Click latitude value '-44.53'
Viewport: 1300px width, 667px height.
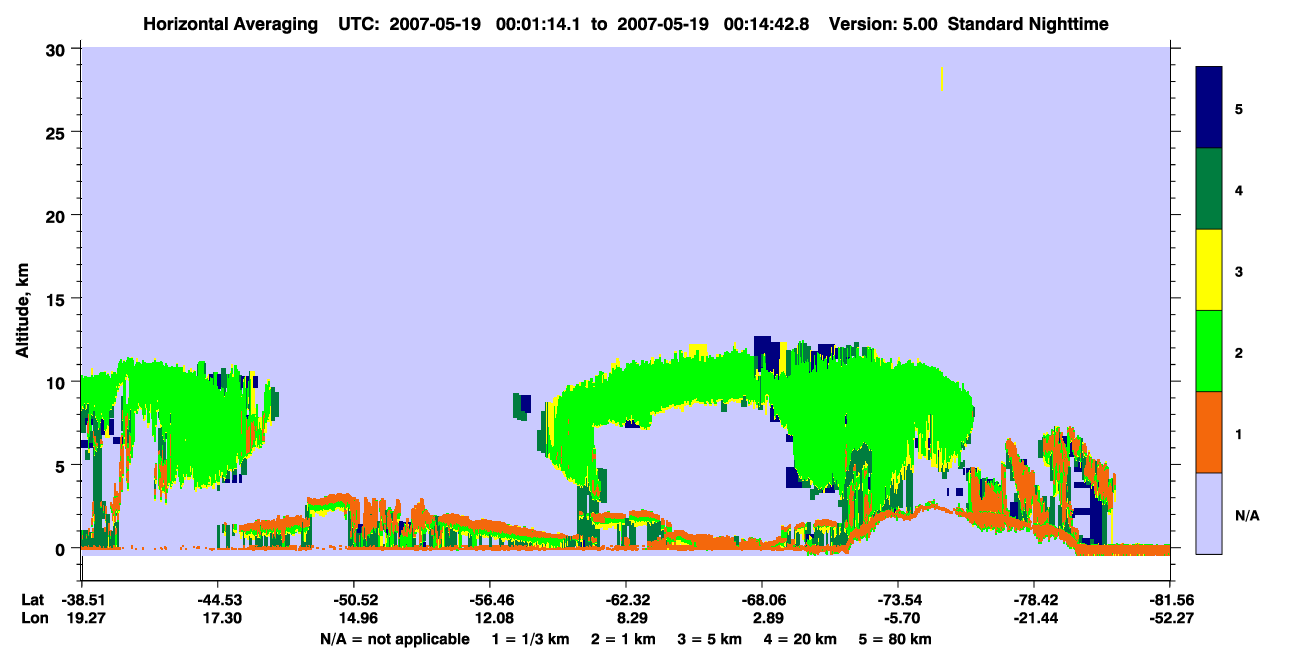tap(218, 600)
